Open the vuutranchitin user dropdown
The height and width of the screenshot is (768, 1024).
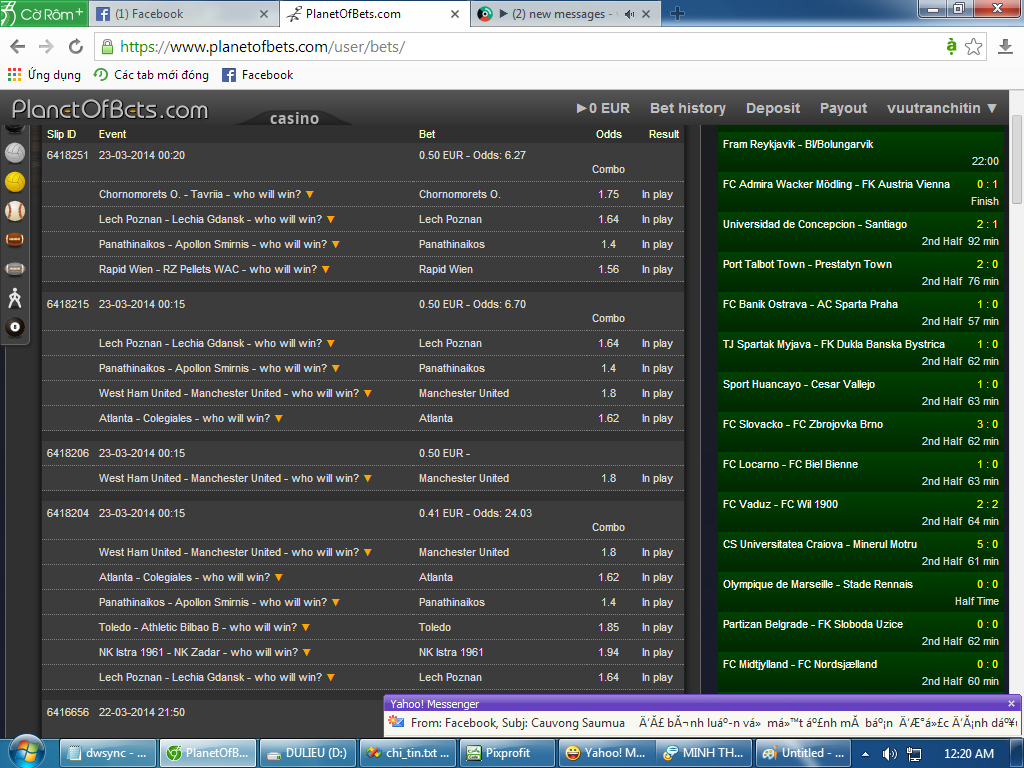(x=942, y=108)
